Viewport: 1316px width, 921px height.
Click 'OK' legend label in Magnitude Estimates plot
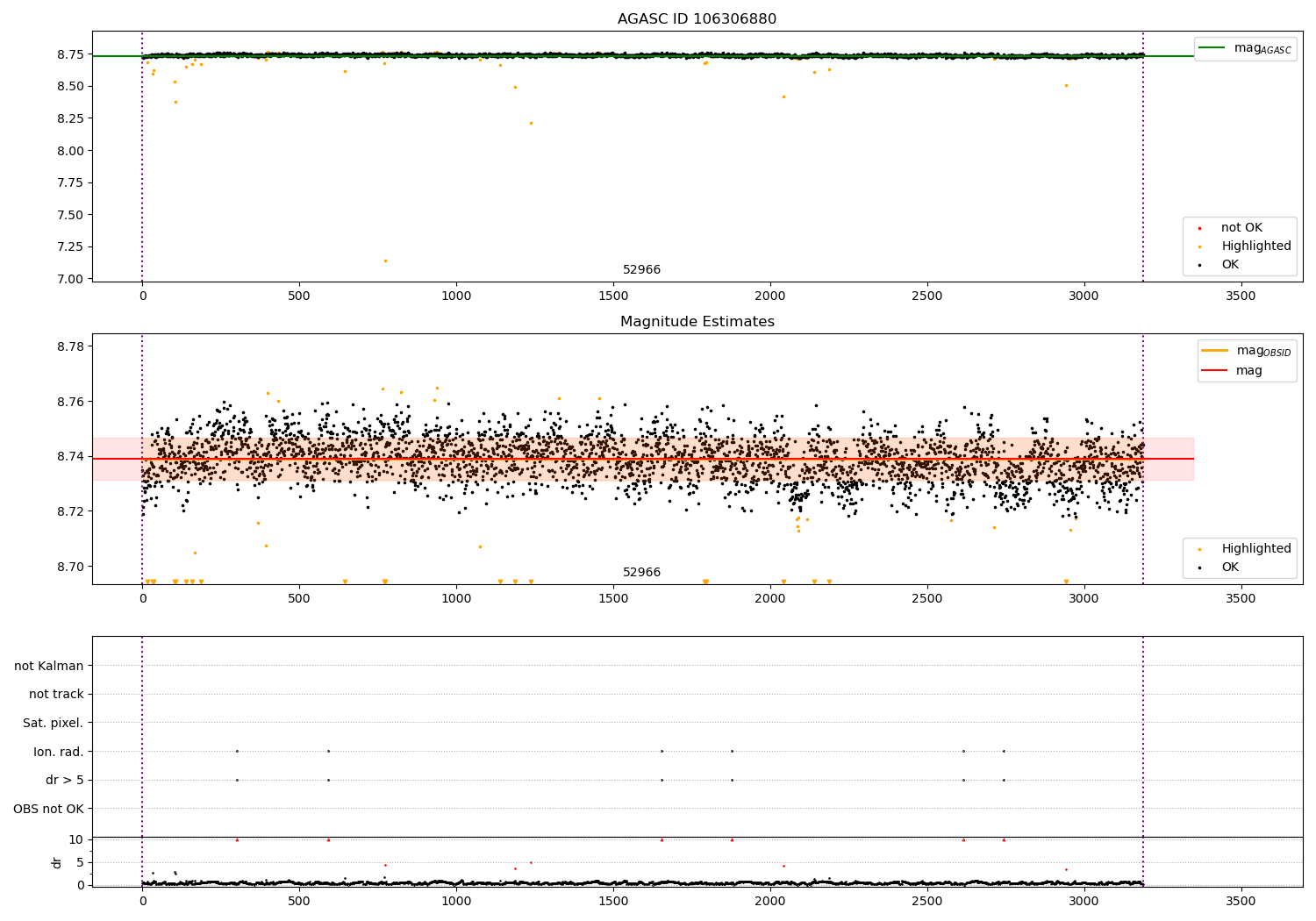tap(1230, 568)
